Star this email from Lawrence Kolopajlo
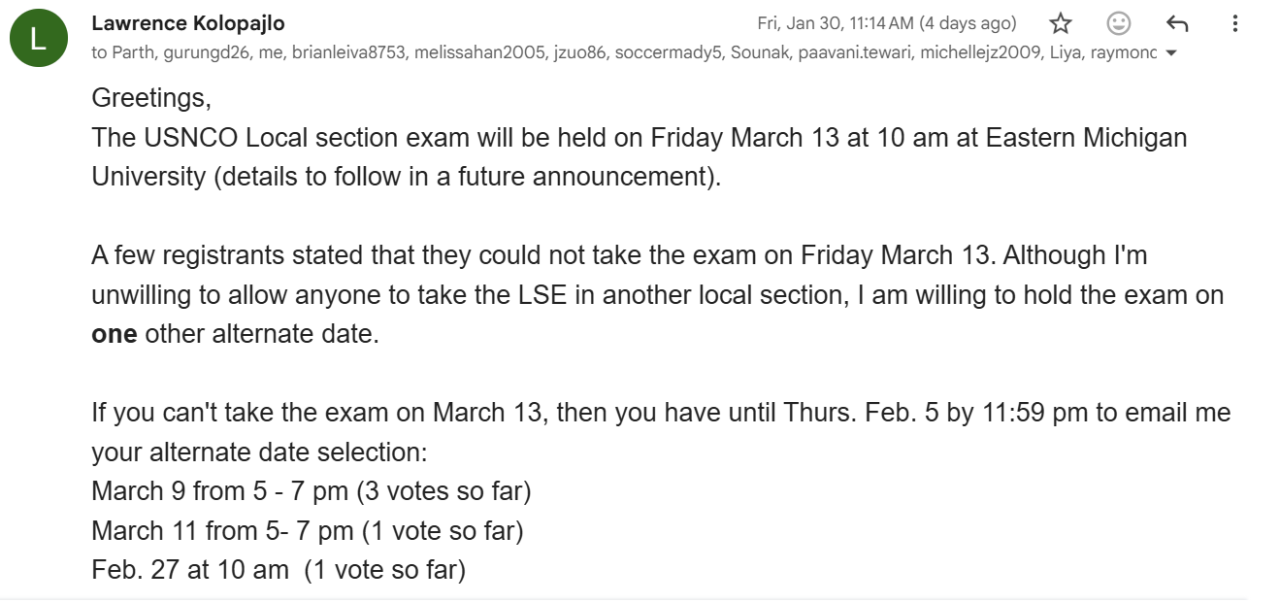1280x603 pixels. [1061, 23]
